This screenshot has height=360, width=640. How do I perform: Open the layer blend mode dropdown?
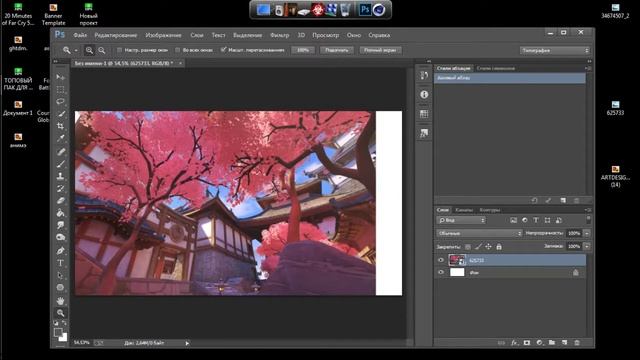click(x=479, y=233)
